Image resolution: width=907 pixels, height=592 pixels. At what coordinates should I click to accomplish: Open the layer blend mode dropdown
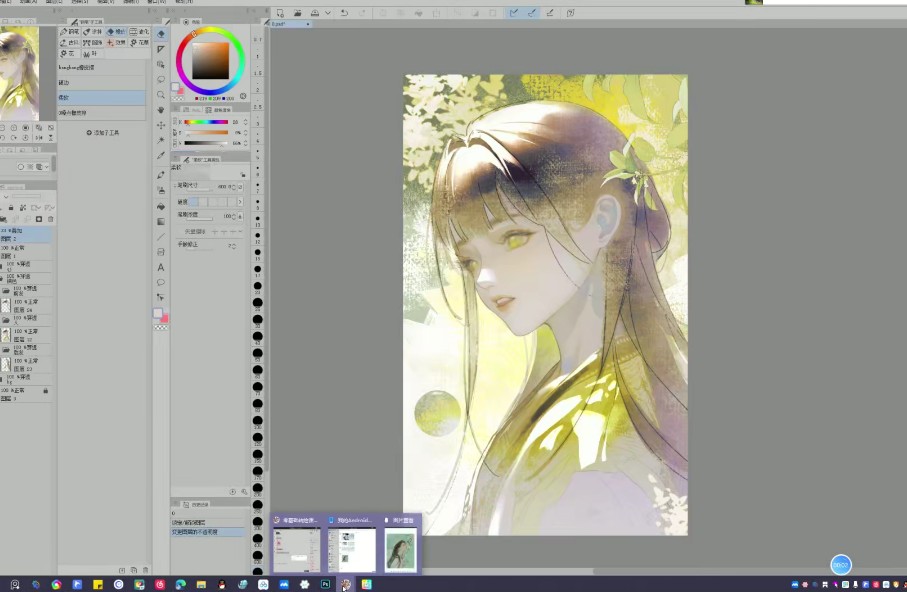(x=6, y=197)
